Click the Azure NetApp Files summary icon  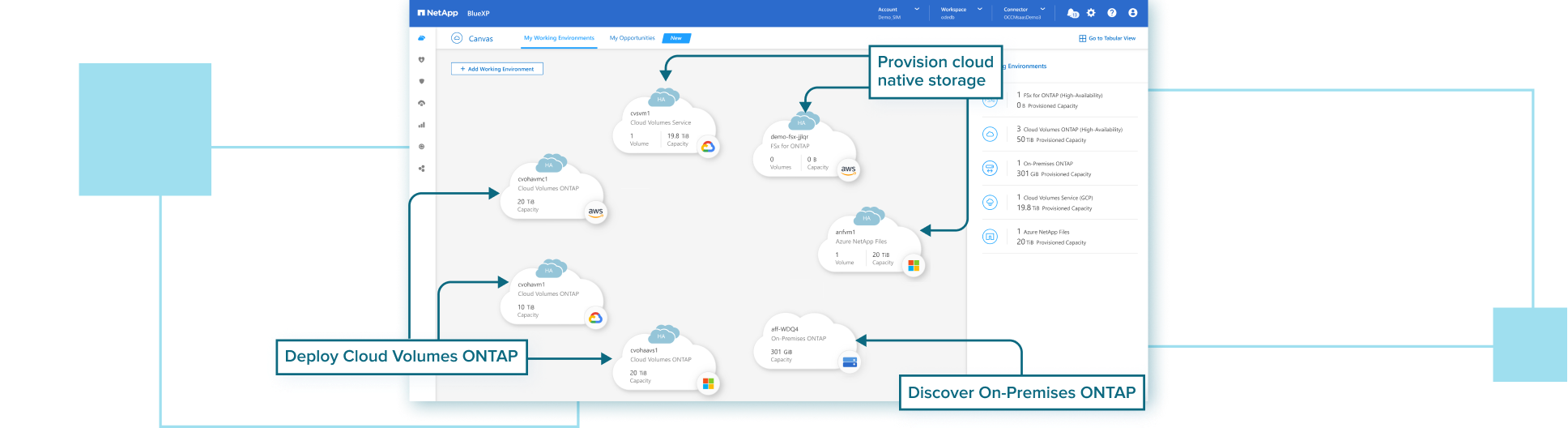[990, 237]
